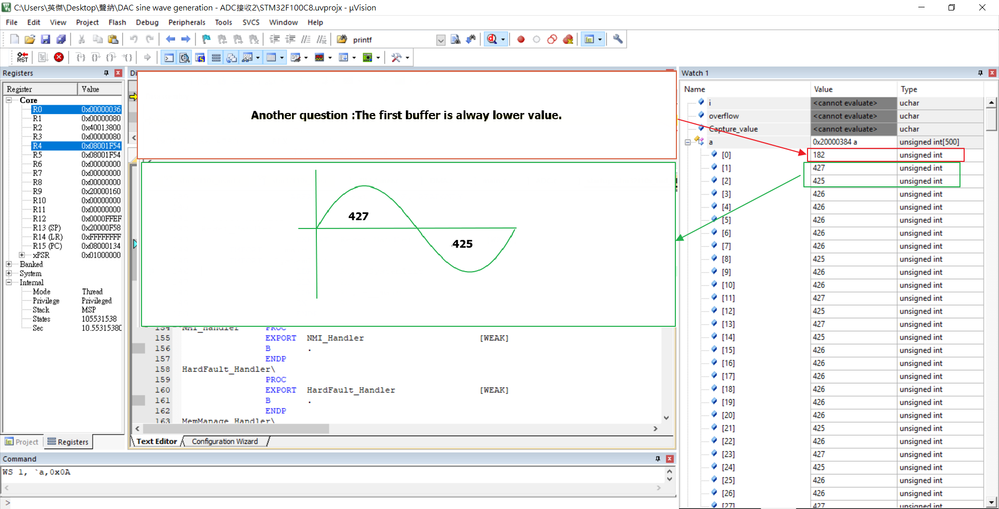Open the Debug menu
Image resolution: width=999 pixels, height=509 pixels.
pos(147,22)
